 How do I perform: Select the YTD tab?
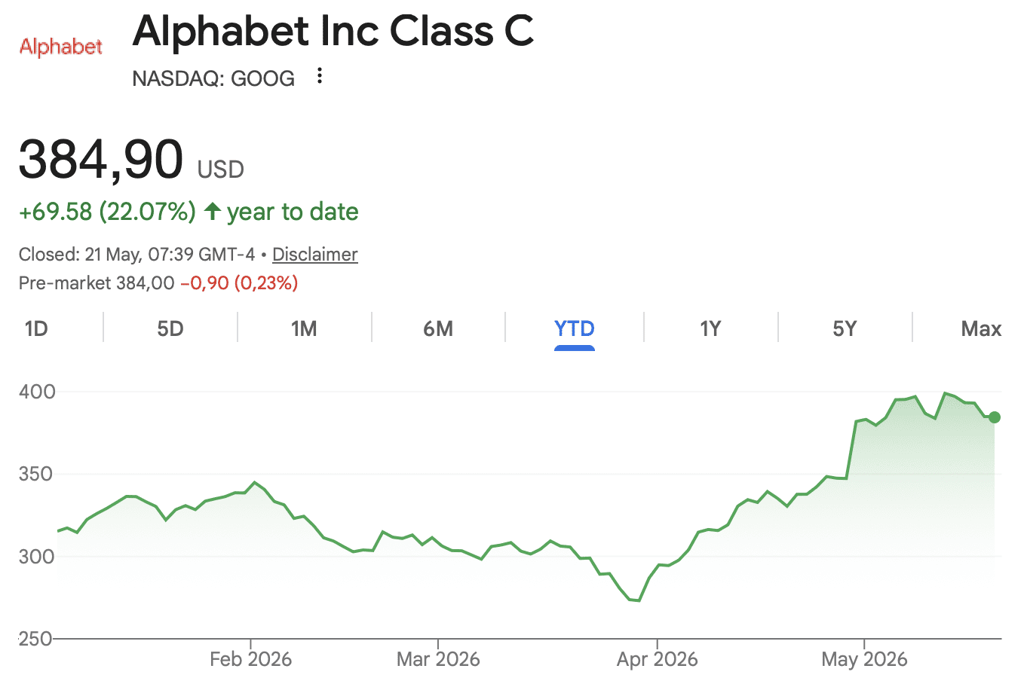[574, 329]
